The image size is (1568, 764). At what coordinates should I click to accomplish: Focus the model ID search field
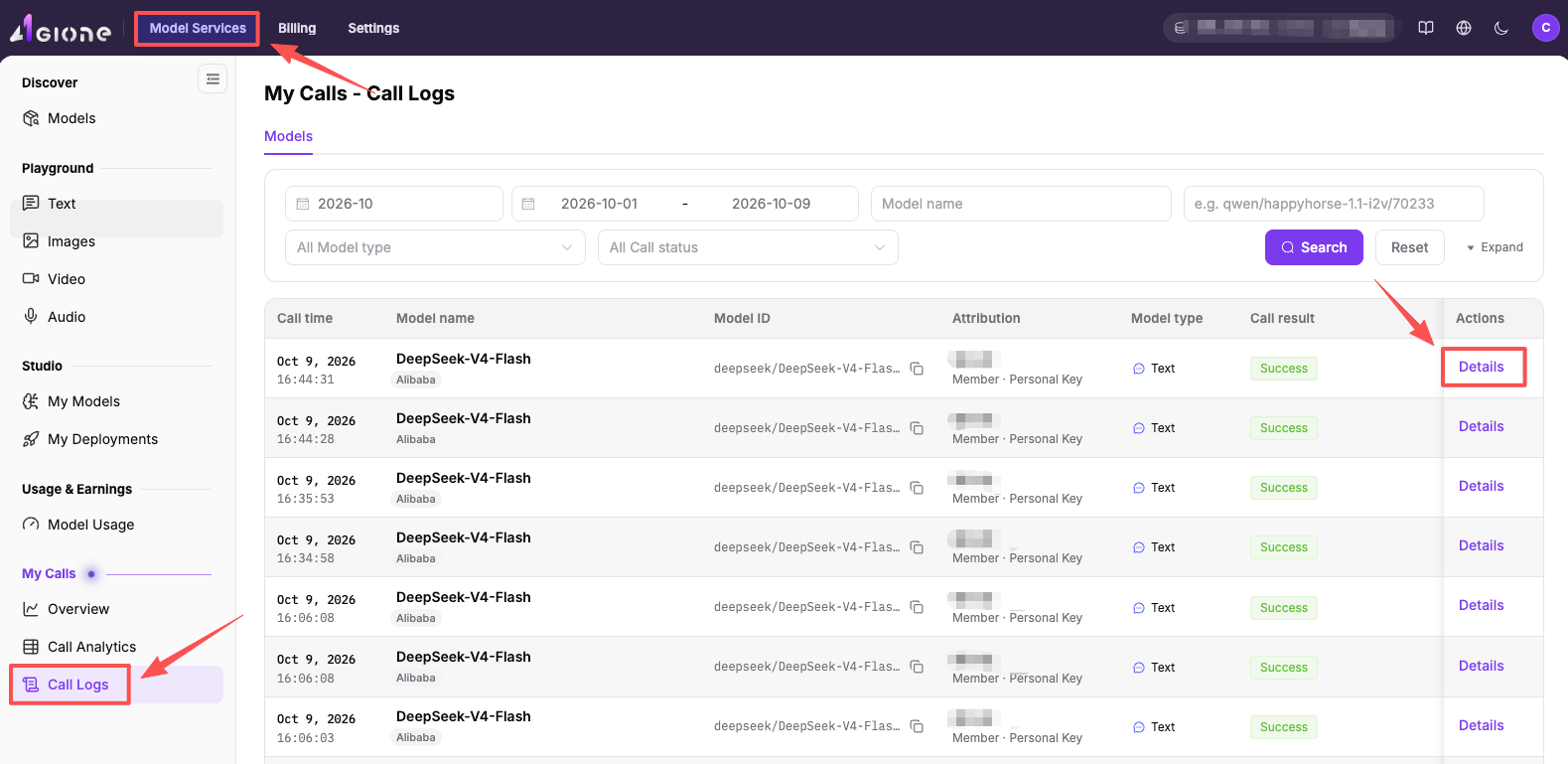point(1334,204)
